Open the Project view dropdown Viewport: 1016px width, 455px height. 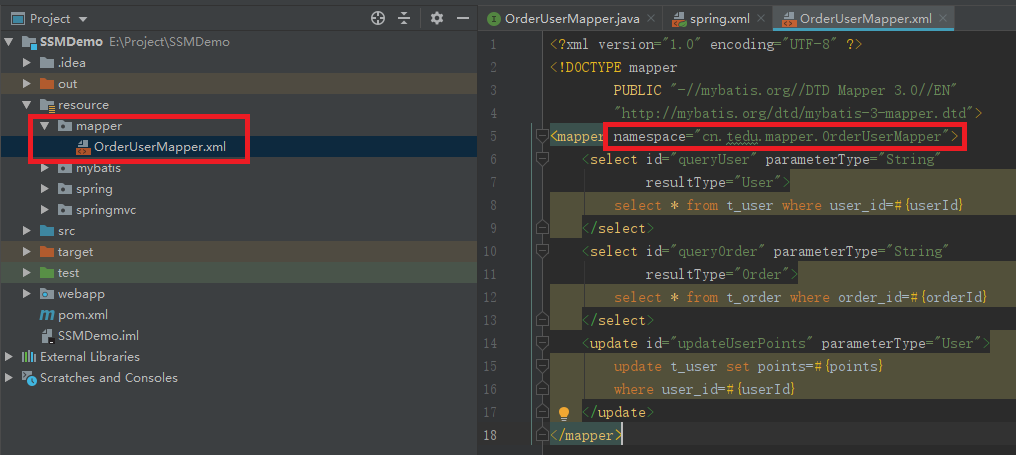coord(82,19)
